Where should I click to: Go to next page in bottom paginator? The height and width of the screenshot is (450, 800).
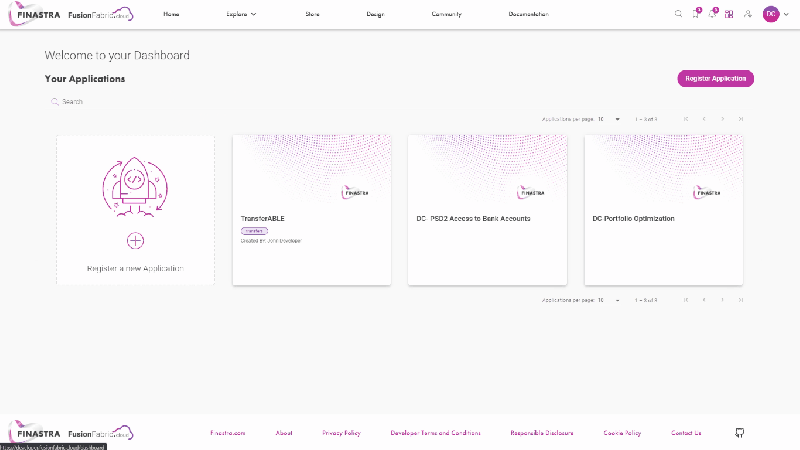pos(722,300)
